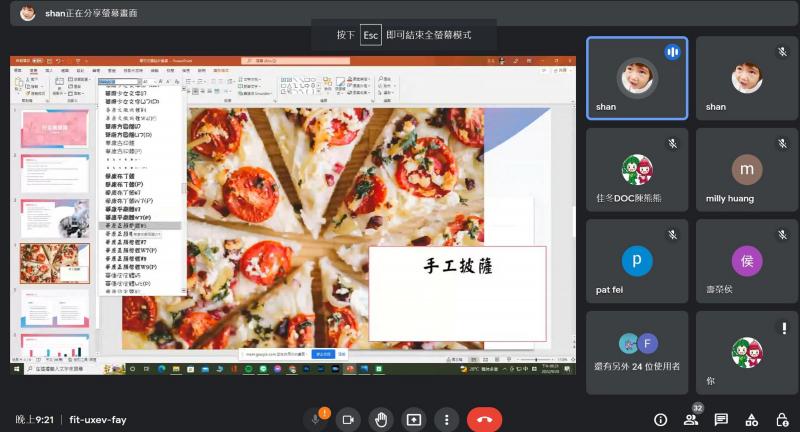Viewport: 800px width, 432px height.
Task: Select the muted shan participant tile
Action: click(746, 78)
